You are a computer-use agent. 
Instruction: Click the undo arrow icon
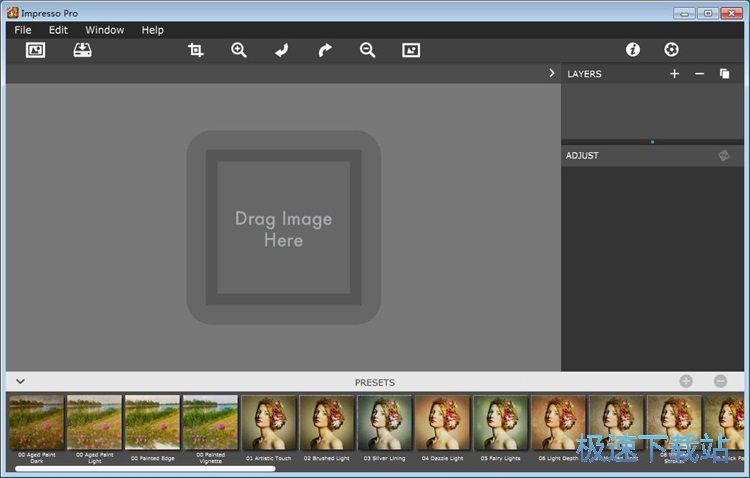click(x=282, y=50)
